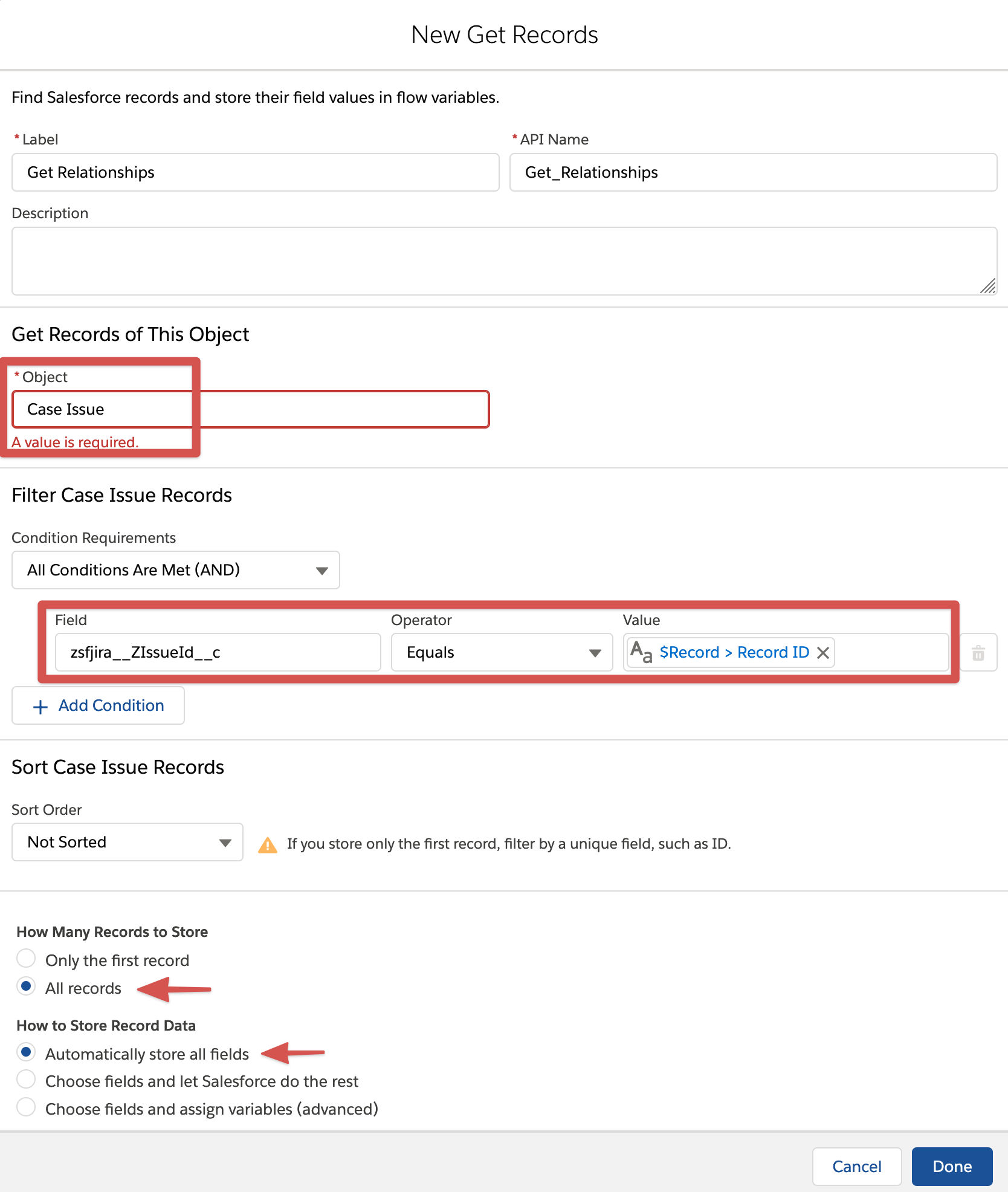
Task: Click into the Label input field
Action: click(x=255, y=173)
